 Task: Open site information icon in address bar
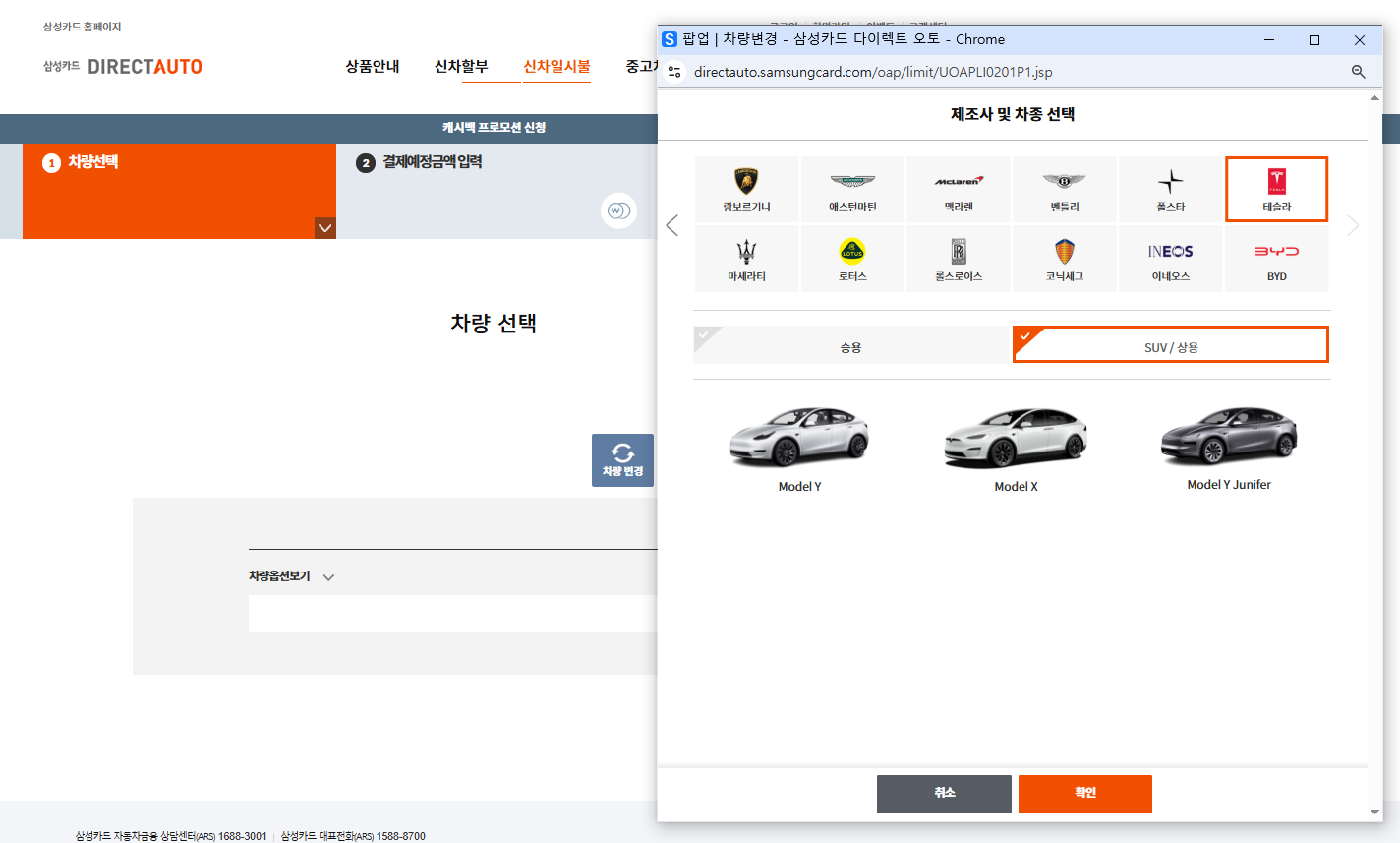pyautogui.click(x=674, y=72)
